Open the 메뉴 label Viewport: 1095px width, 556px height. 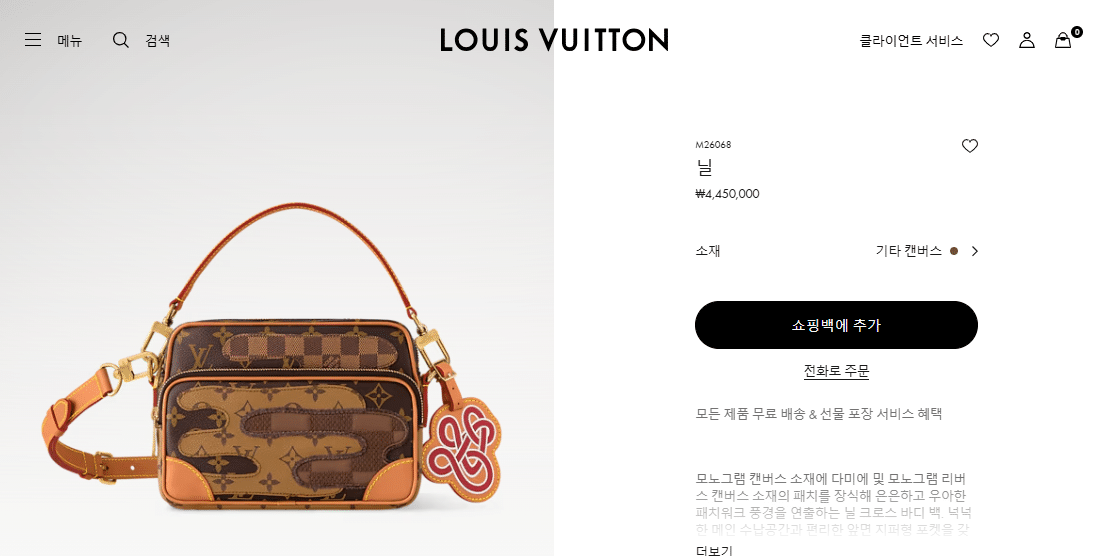70,41
